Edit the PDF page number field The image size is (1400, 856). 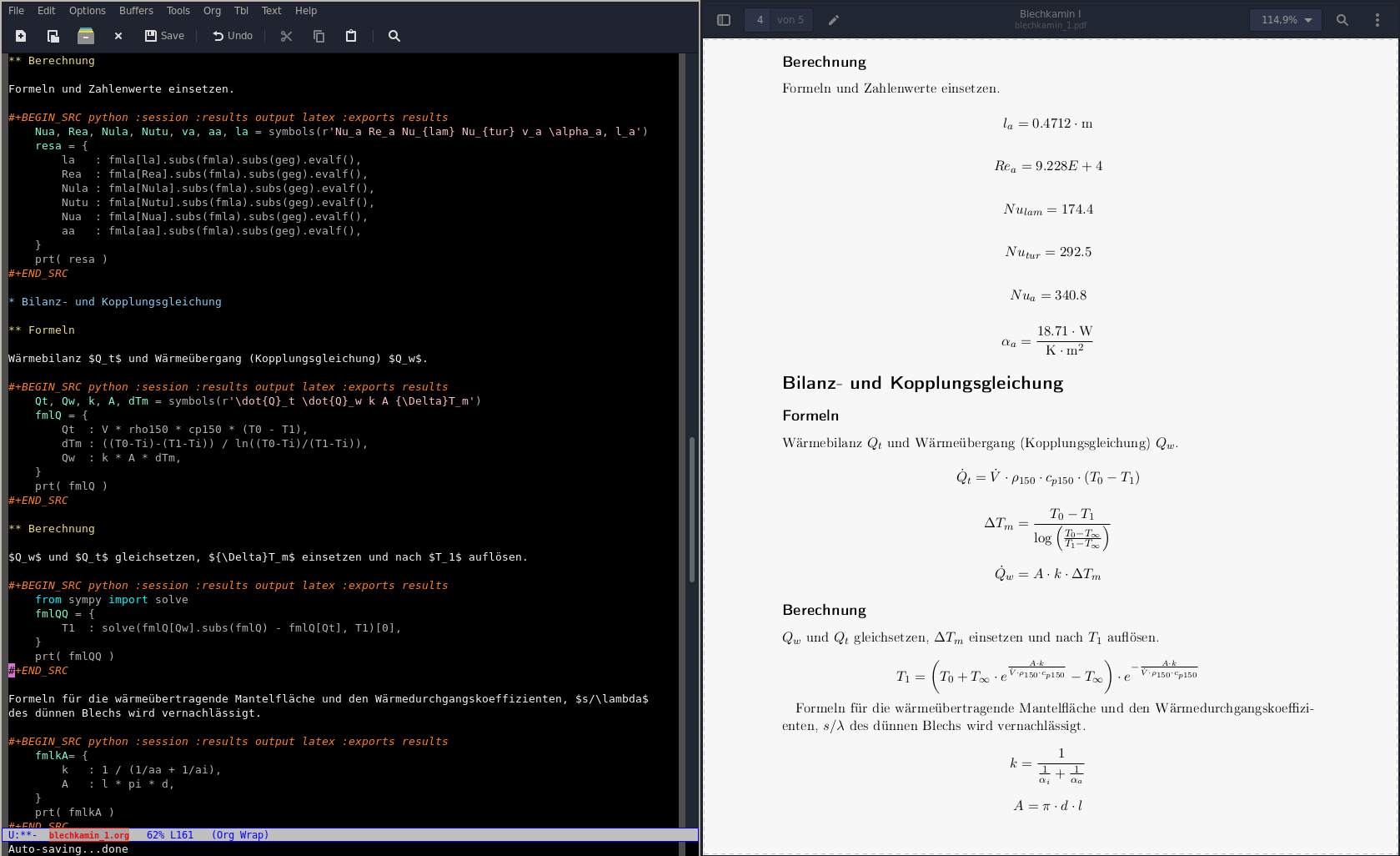[x=760, y=20]
